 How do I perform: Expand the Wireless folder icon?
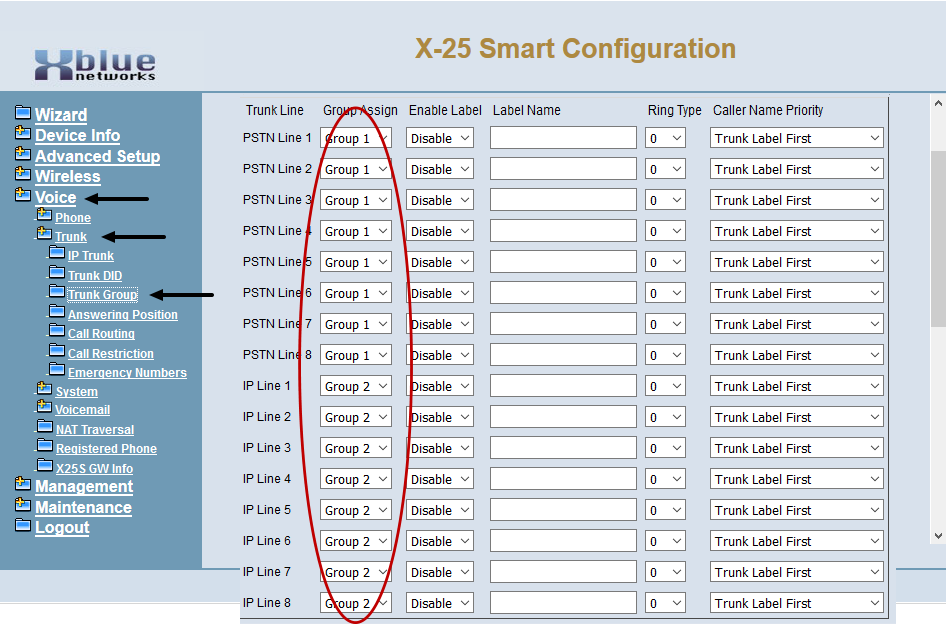click(x=23, y=174)
